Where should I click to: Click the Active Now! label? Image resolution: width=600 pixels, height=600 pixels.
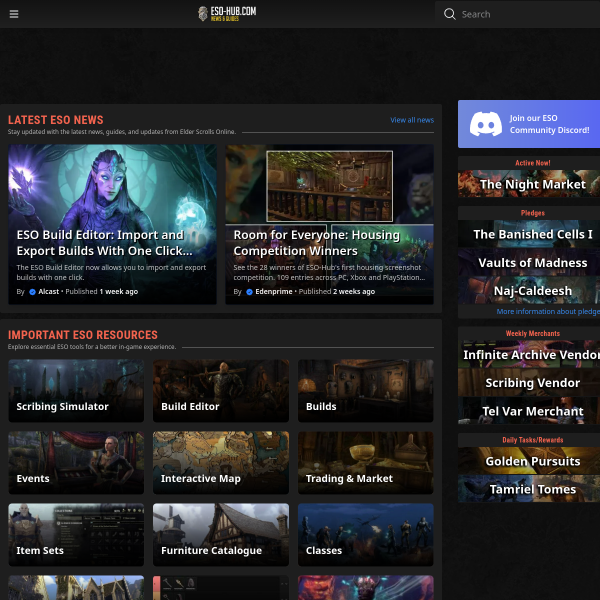(x=533, y=163)
